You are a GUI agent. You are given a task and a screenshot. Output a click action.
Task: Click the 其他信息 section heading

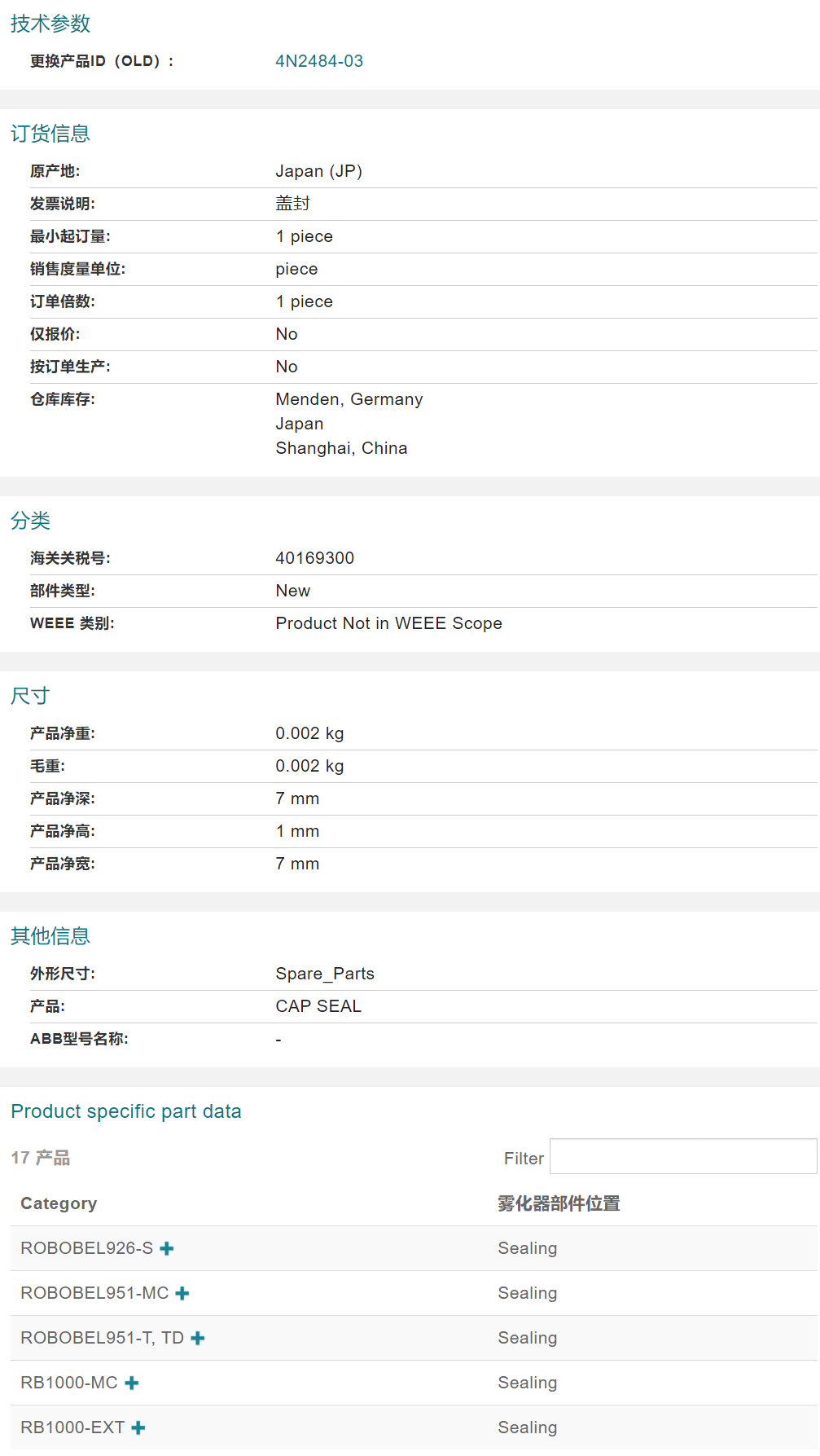pos(50,936)
